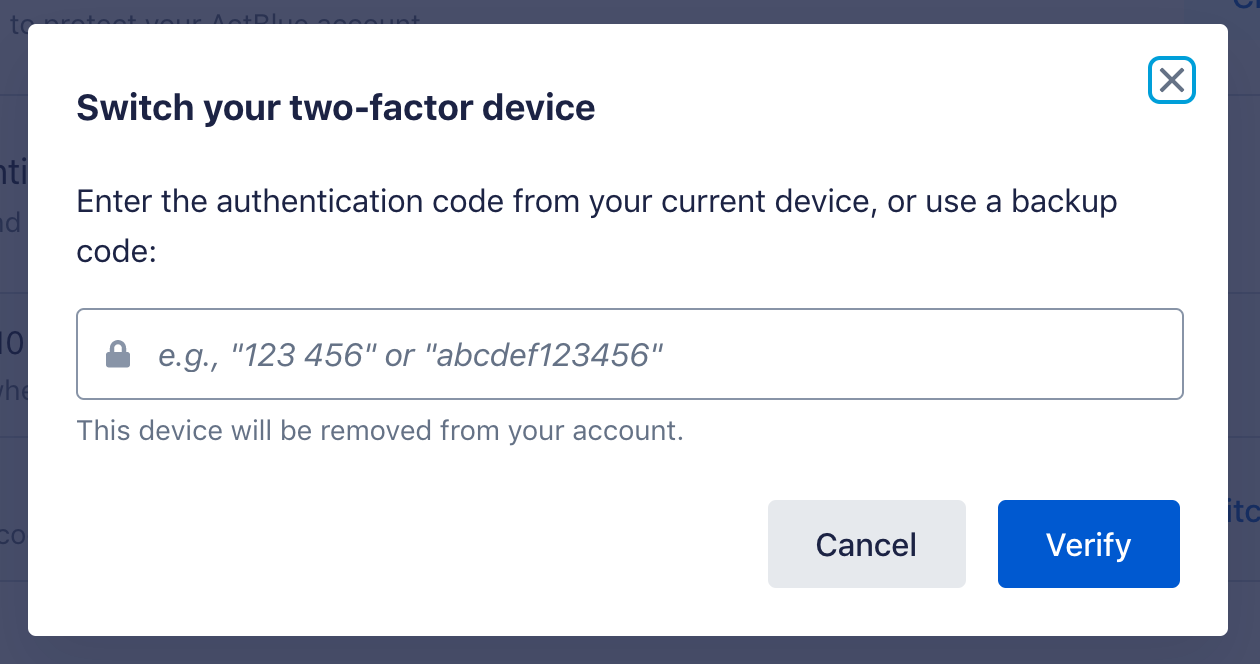1260x664 pixels.
Task: Click the dimmed backdrop below the dialog
Action: [630, 650]
